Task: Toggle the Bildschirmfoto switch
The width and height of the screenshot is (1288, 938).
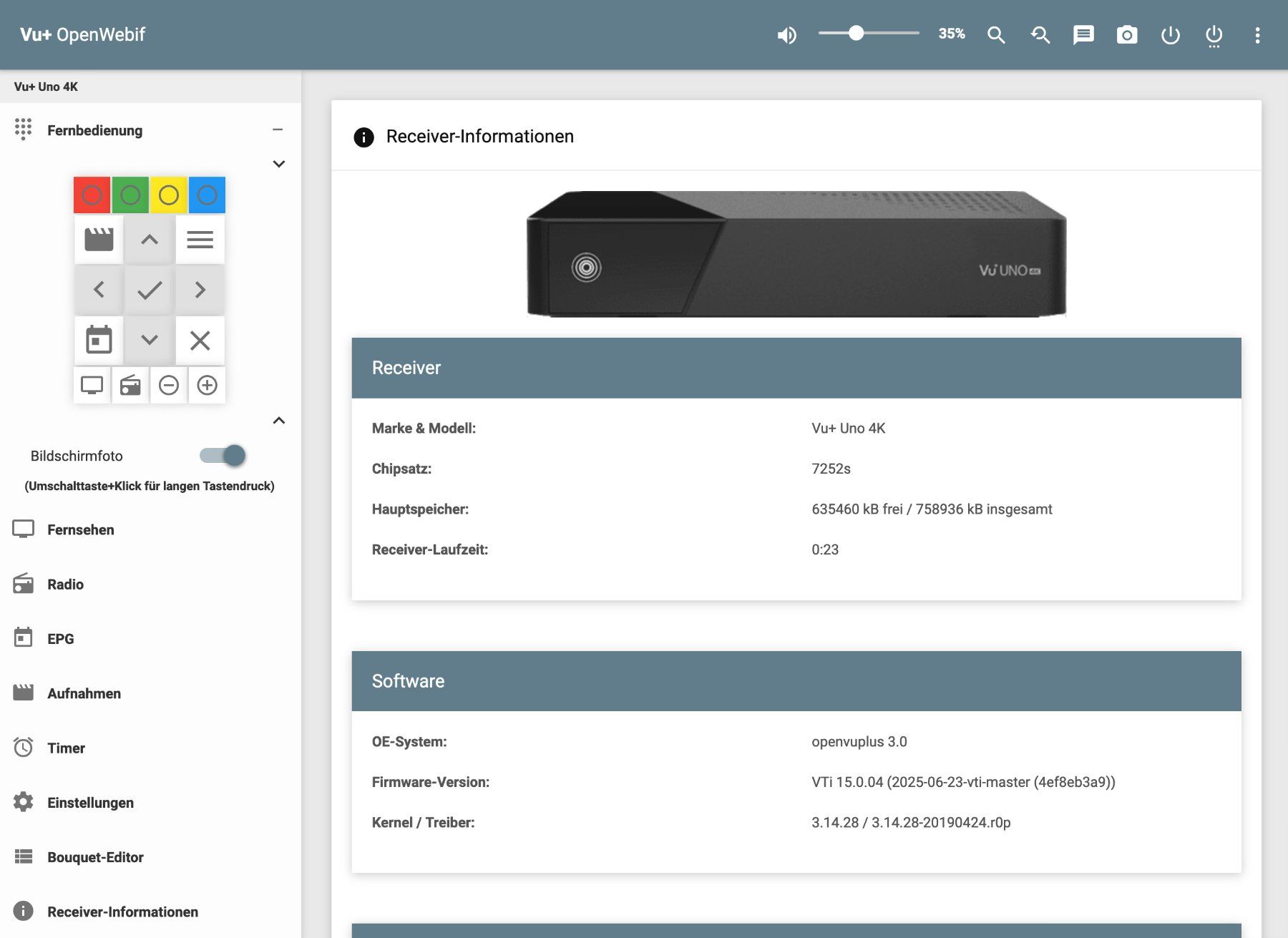Action: tap(223, 456)
